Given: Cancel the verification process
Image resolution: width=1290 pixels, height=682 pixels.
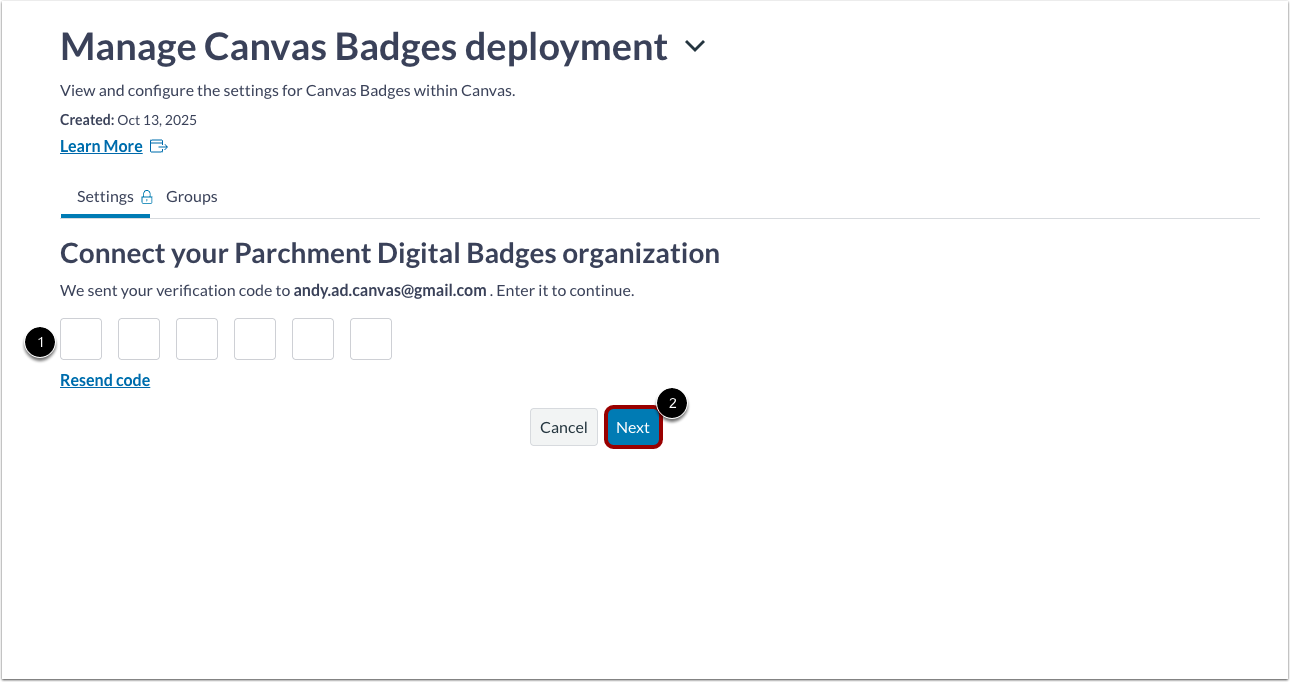Looking at the screenshot, I should 563,427.
